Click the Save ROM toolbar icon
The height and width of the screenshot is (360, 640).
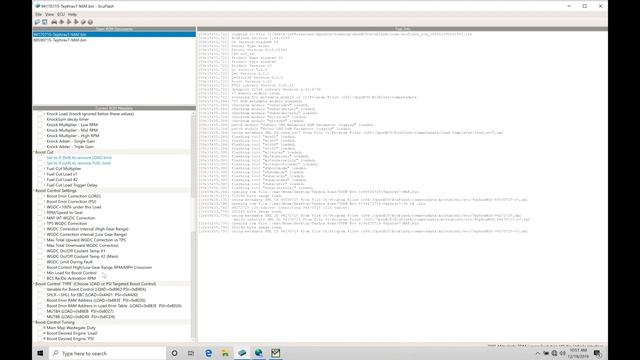tap(45, 22)
